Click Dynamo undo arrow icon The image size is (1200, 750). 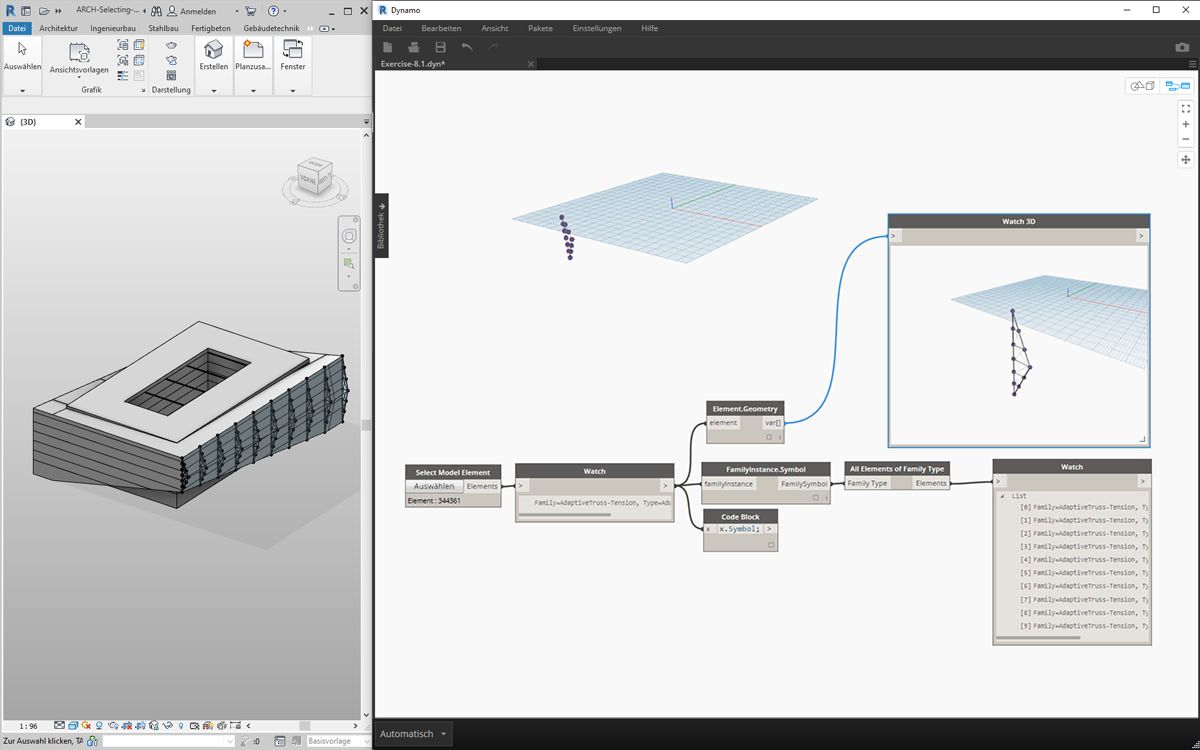click(x=467, y=47)
